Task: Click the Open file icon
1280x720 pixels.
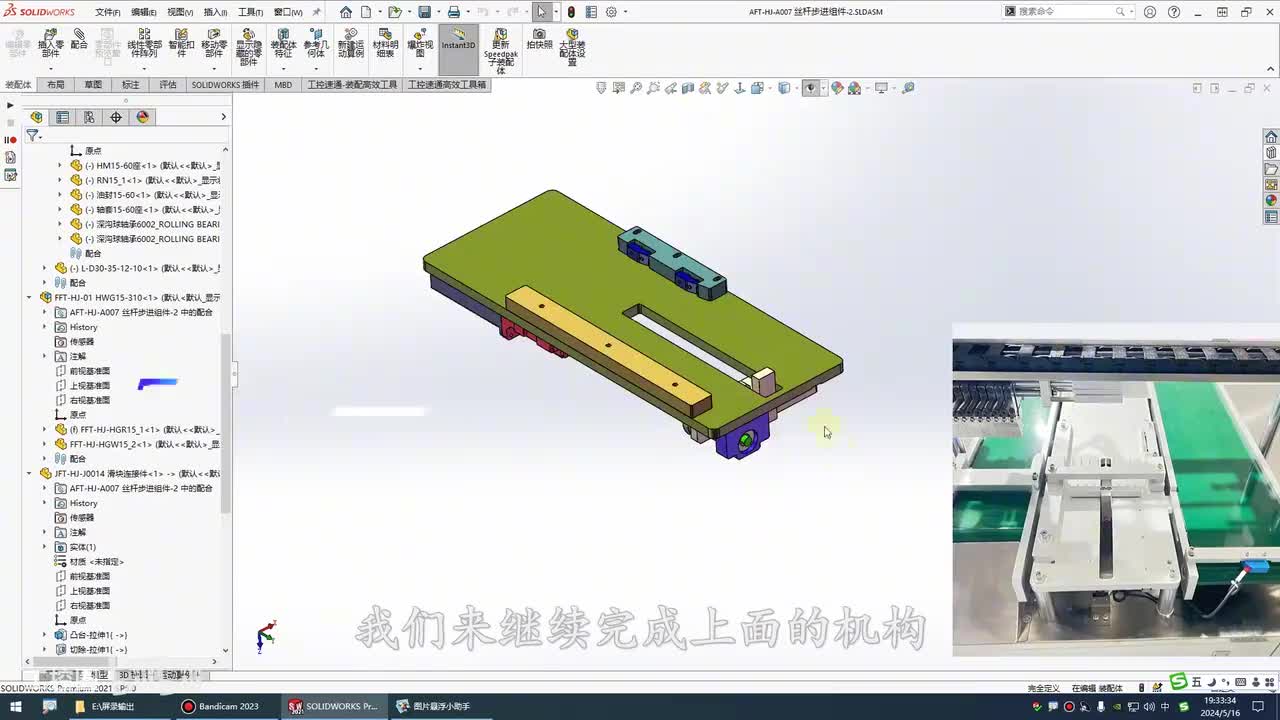Action: 395,12
